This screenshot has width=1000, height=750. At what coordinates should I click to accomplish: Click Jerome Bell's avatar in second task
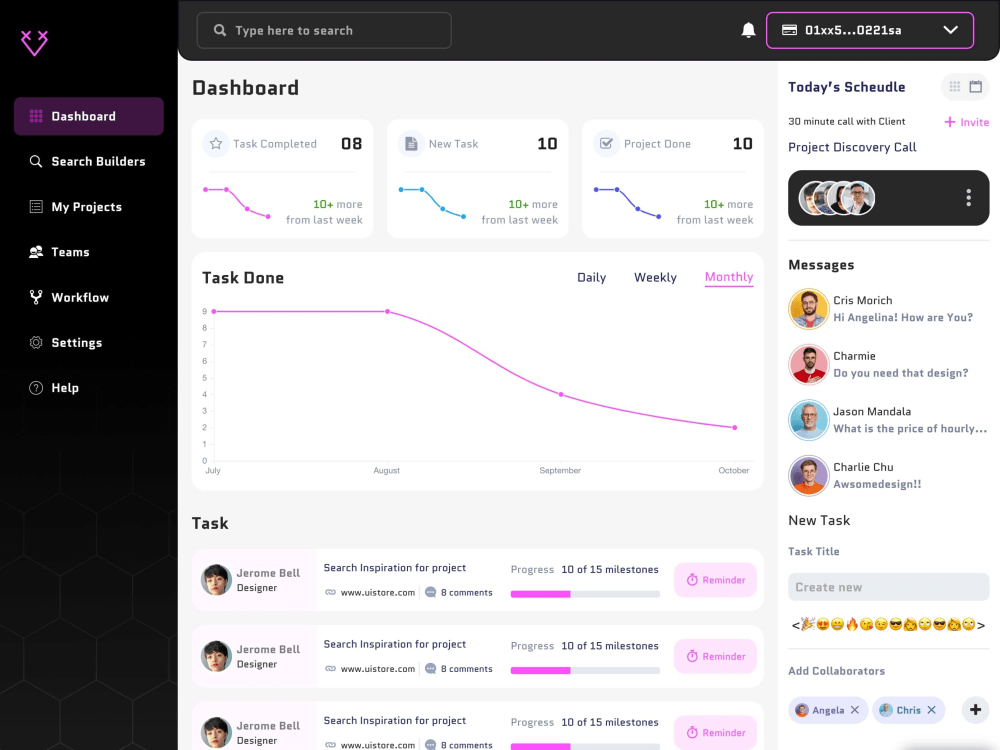[x=216, y=656]
